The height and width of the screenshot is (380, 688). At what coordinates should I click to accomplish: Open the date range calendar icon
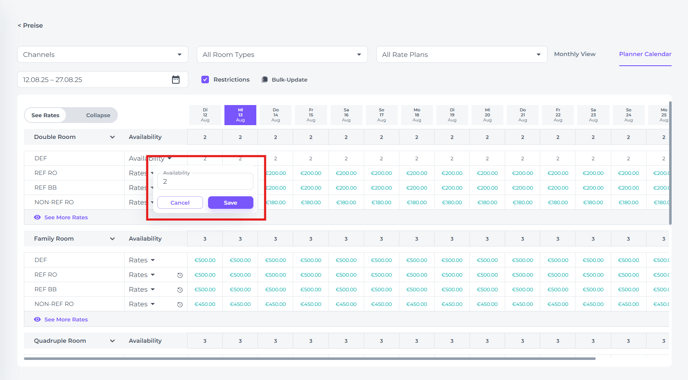[x=176, y=79]
